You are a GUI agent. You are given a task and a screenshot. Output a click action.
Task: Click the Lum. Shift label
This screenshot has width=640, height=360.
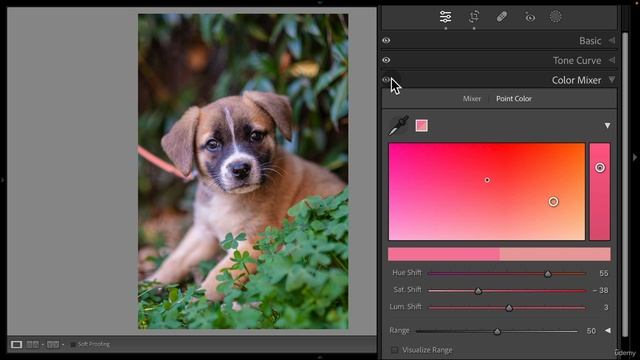click(405, 307)
